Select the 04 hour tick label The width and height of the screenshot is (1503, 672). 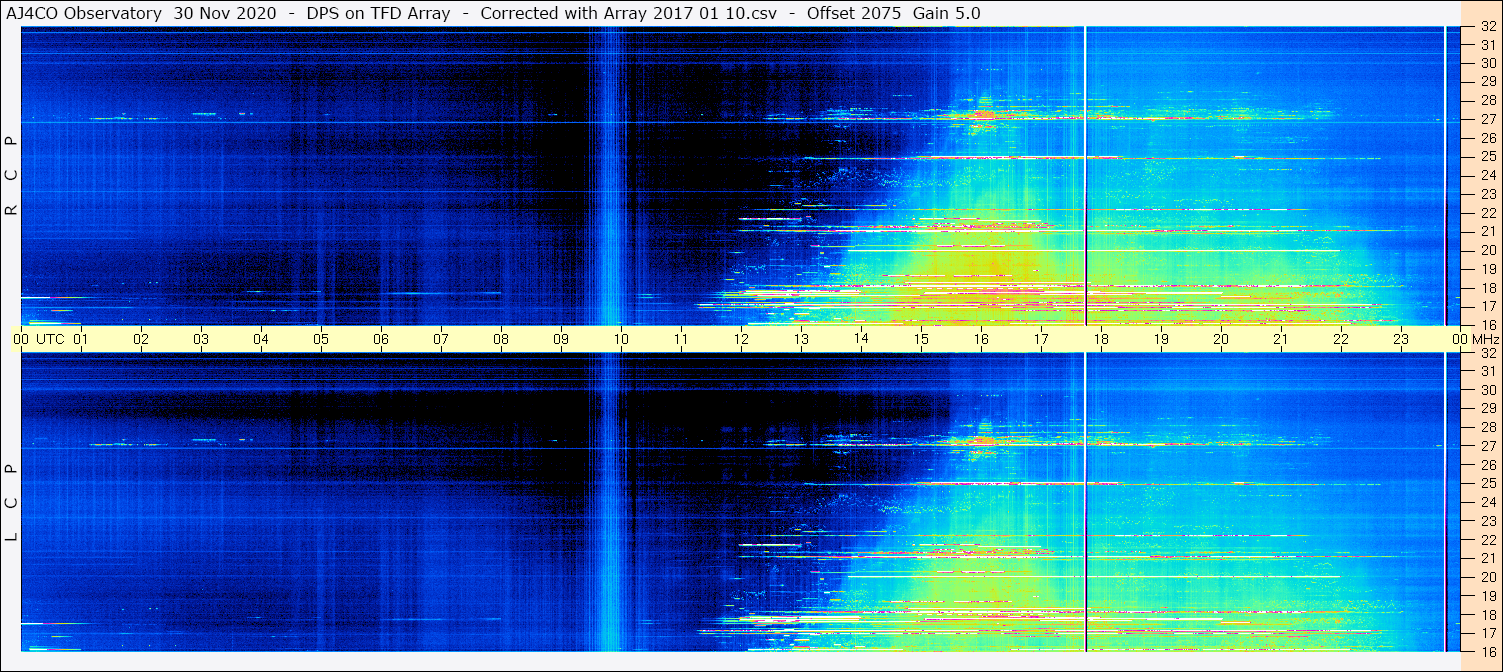pyautogui.click(x=261, y=339)
